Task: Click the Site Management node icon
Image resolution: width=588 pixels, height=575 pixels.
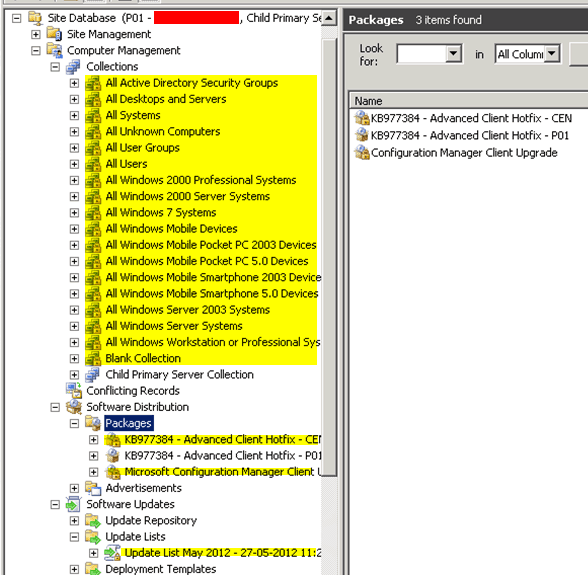Action: 54,34
